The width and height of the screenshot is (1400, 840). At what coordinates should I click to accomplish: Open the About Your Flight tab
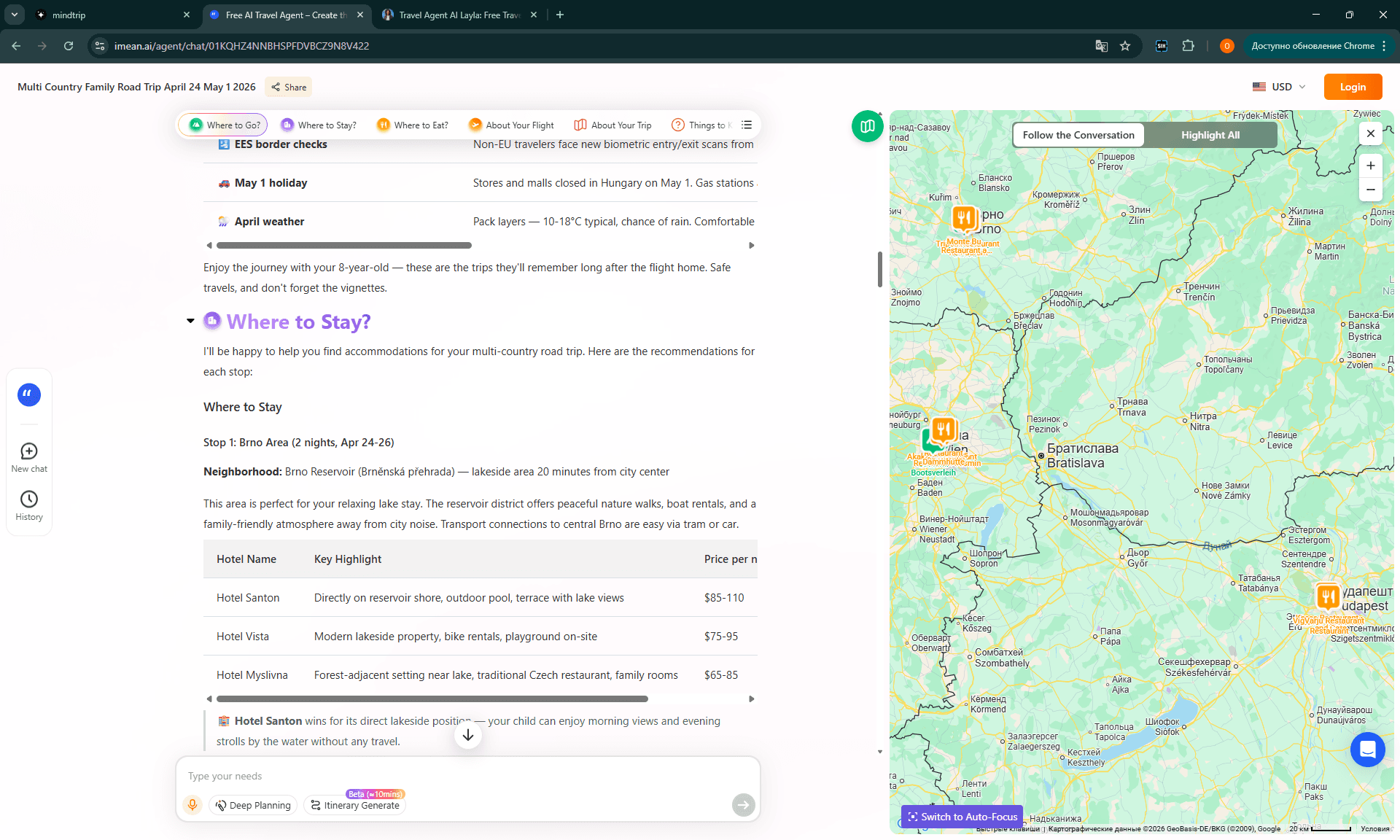[x=511, y=125]
